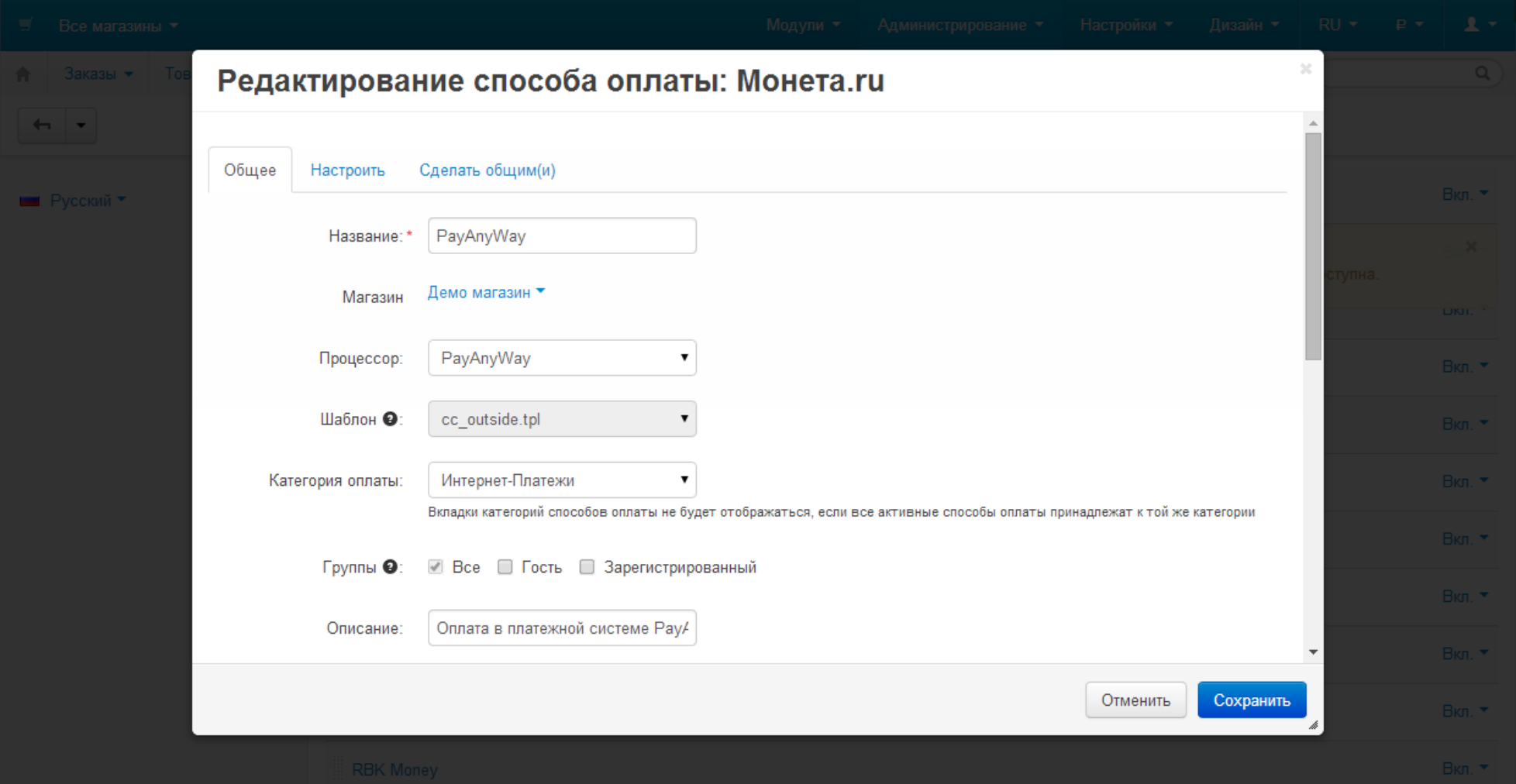1516x784 pixels.
Task: Click the shopping cart icon in top bar
Action: coord(26,25)
